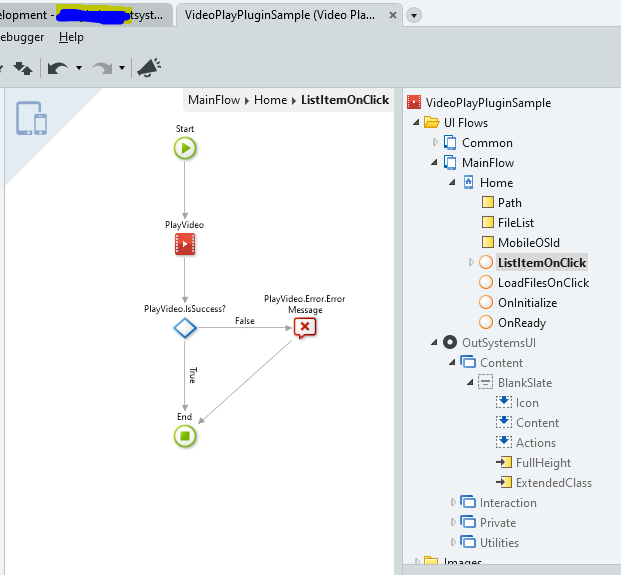Image resolution: width=621 pixels, height=575 pixels.
Task: Expand the ListItemOnClick action
Action: (x=471, y=262)
